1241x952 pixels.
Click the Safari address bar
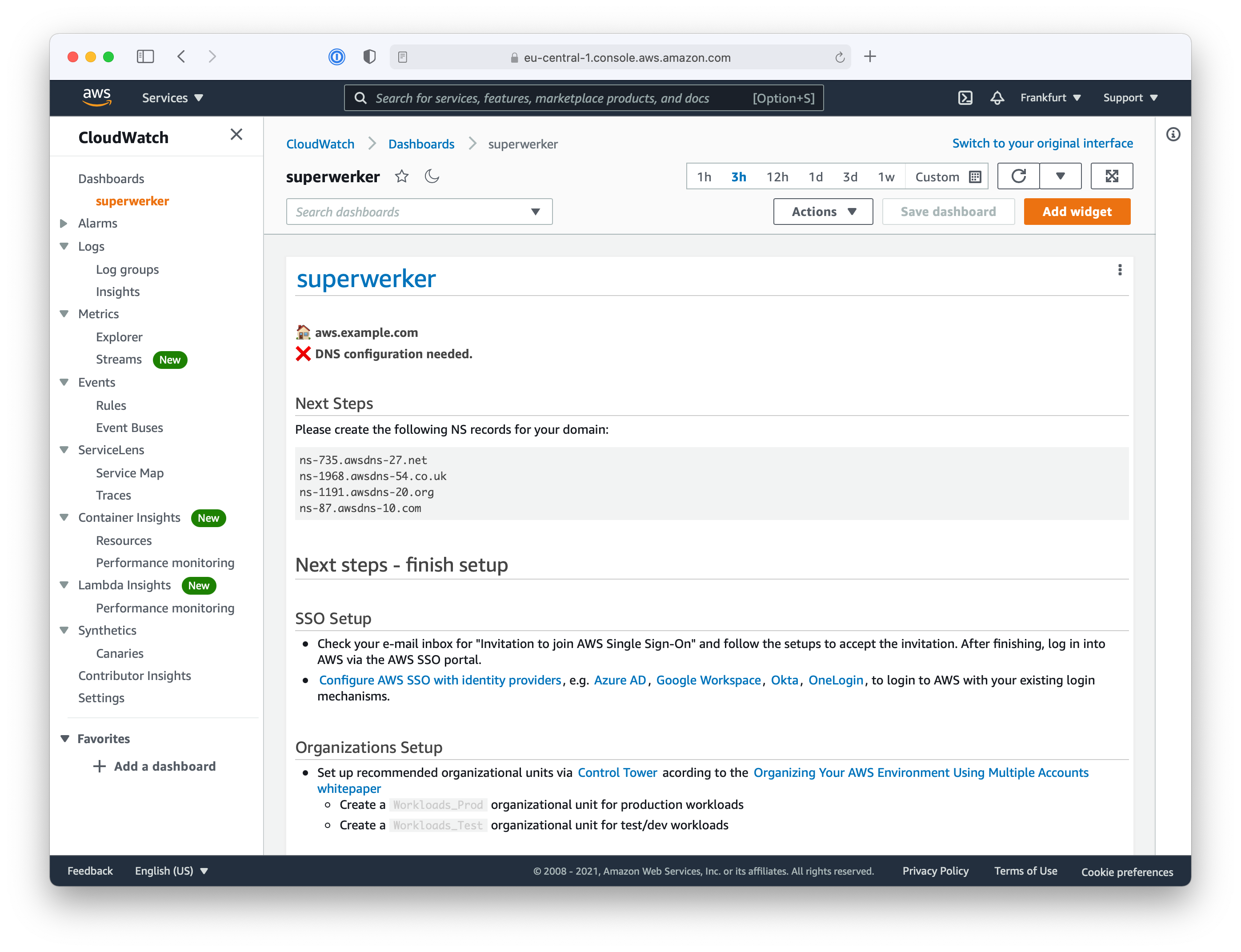pyautogui.click(x=620, y=57)
